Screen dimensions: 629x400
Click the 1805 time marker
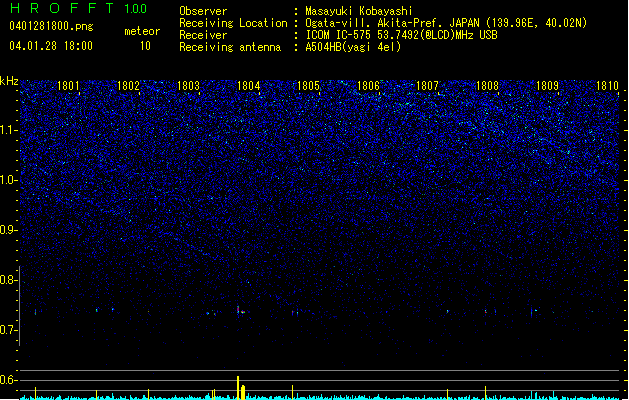[308, 86]
